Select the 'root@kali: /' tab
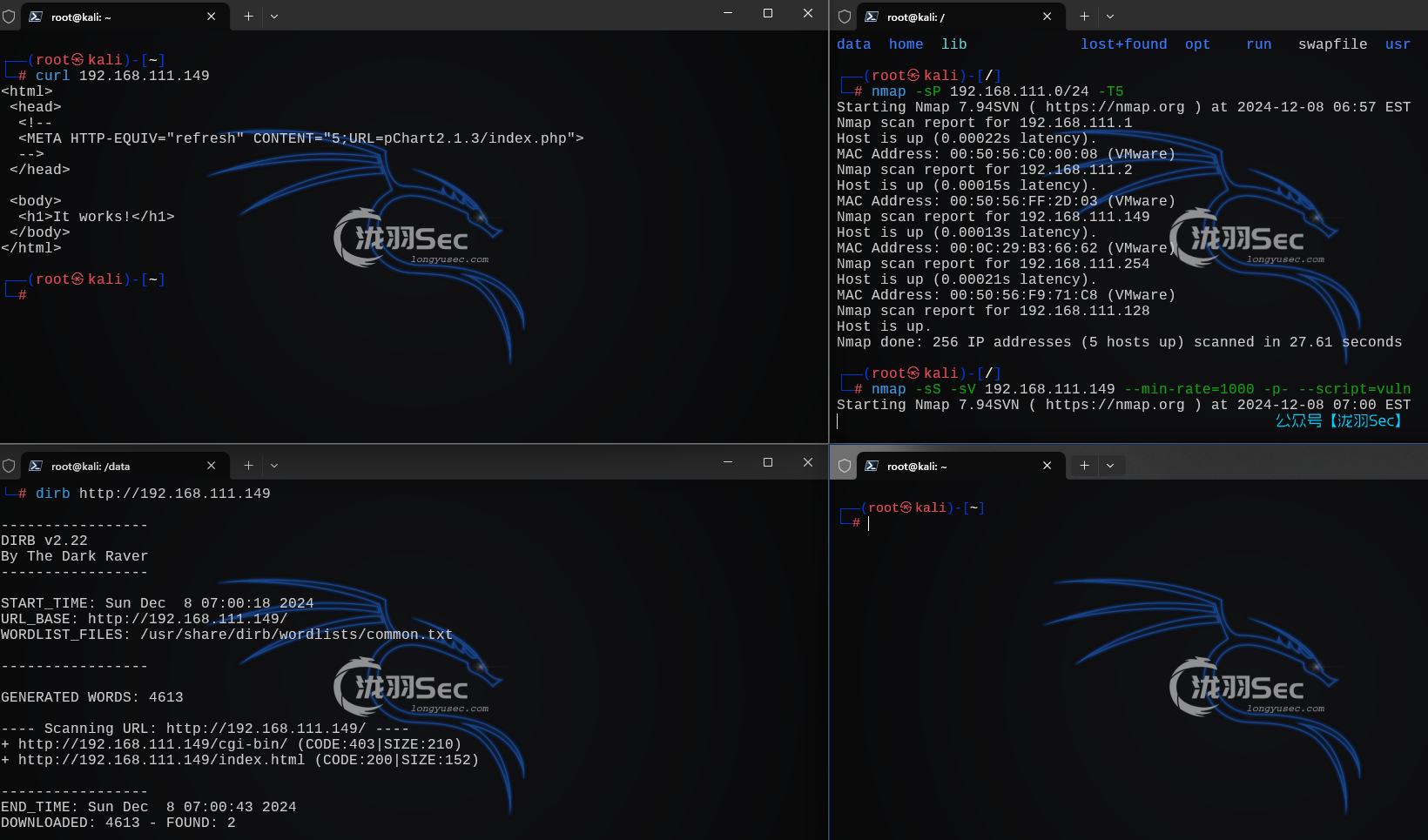Screen dimensions: 1428x840 tap(916, 17)
